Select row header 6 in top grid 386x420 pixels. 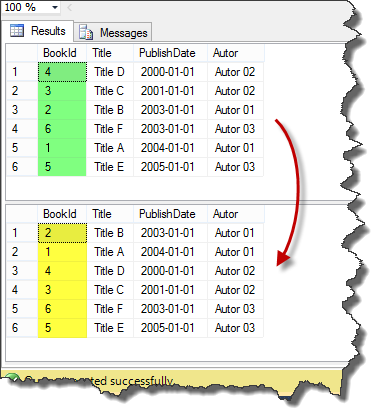tap(22, 167)
